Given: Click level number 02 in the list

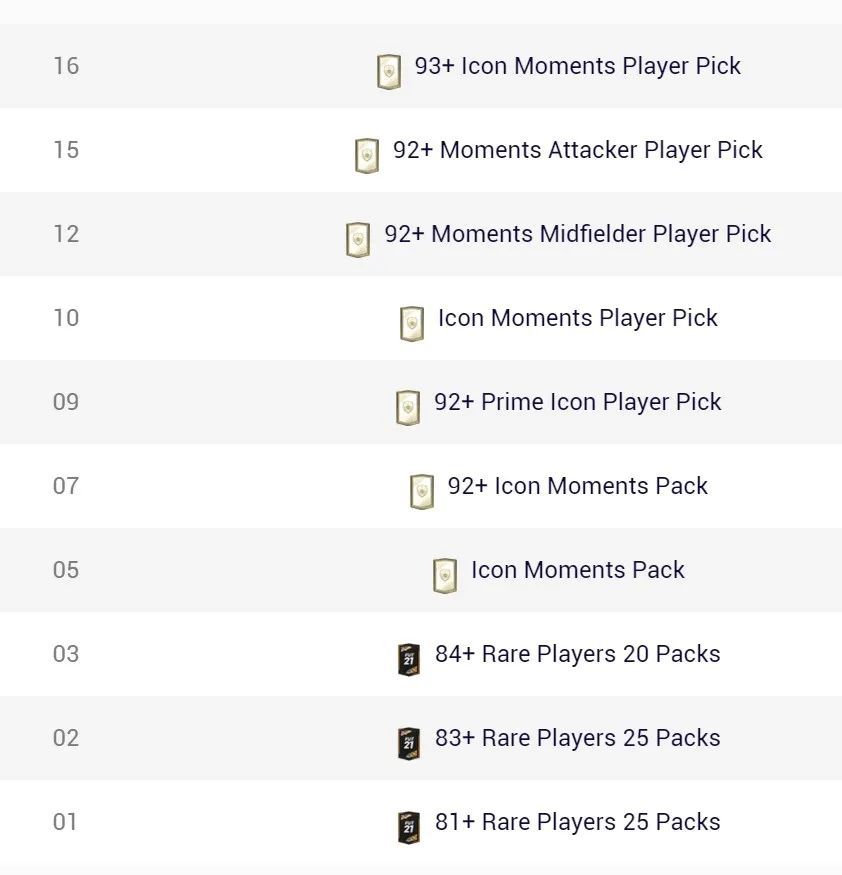Looking at the screenshot, I should [66, 738].
